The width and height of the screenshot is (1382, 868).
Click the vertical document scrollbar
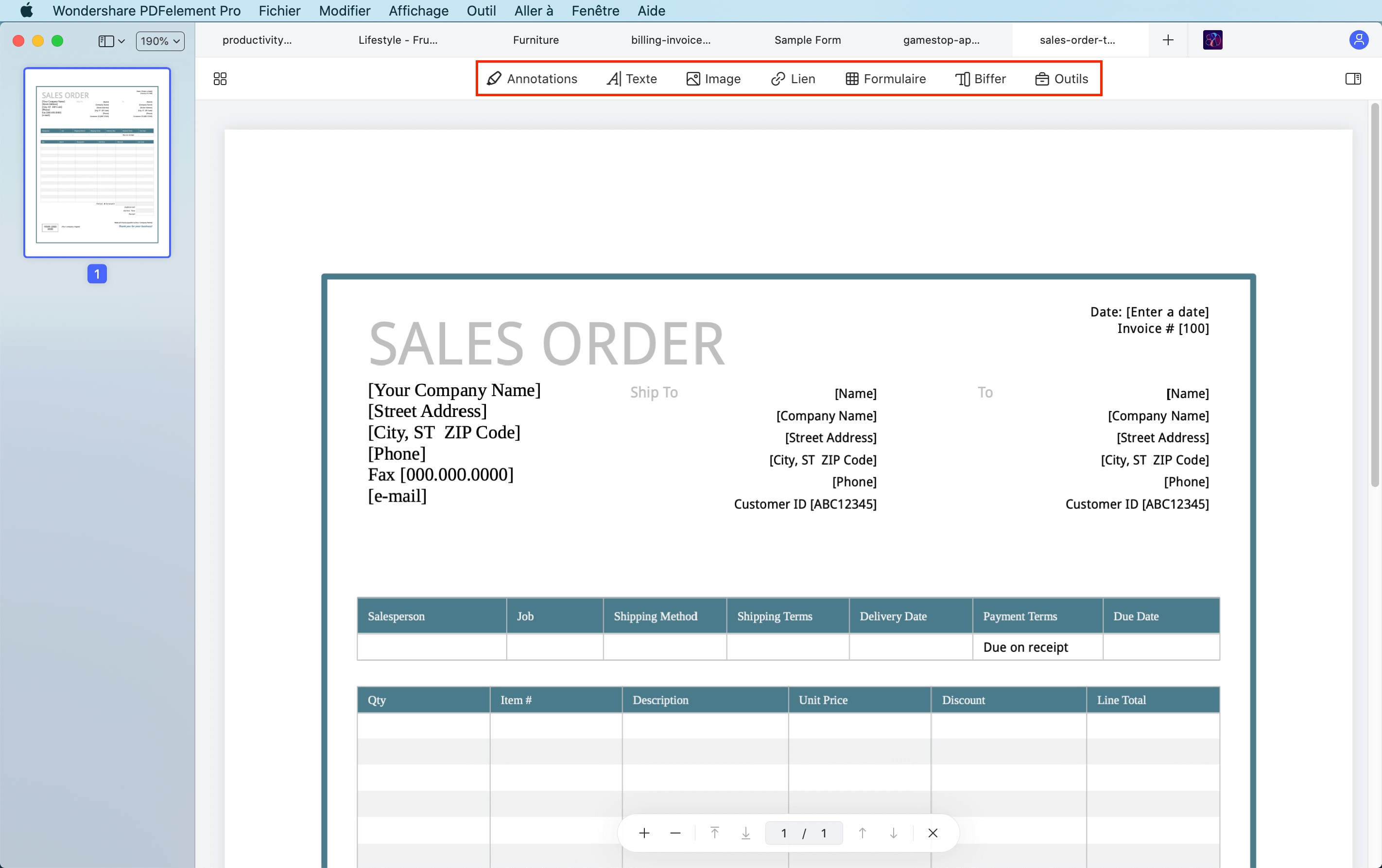tap(1375, 295)
